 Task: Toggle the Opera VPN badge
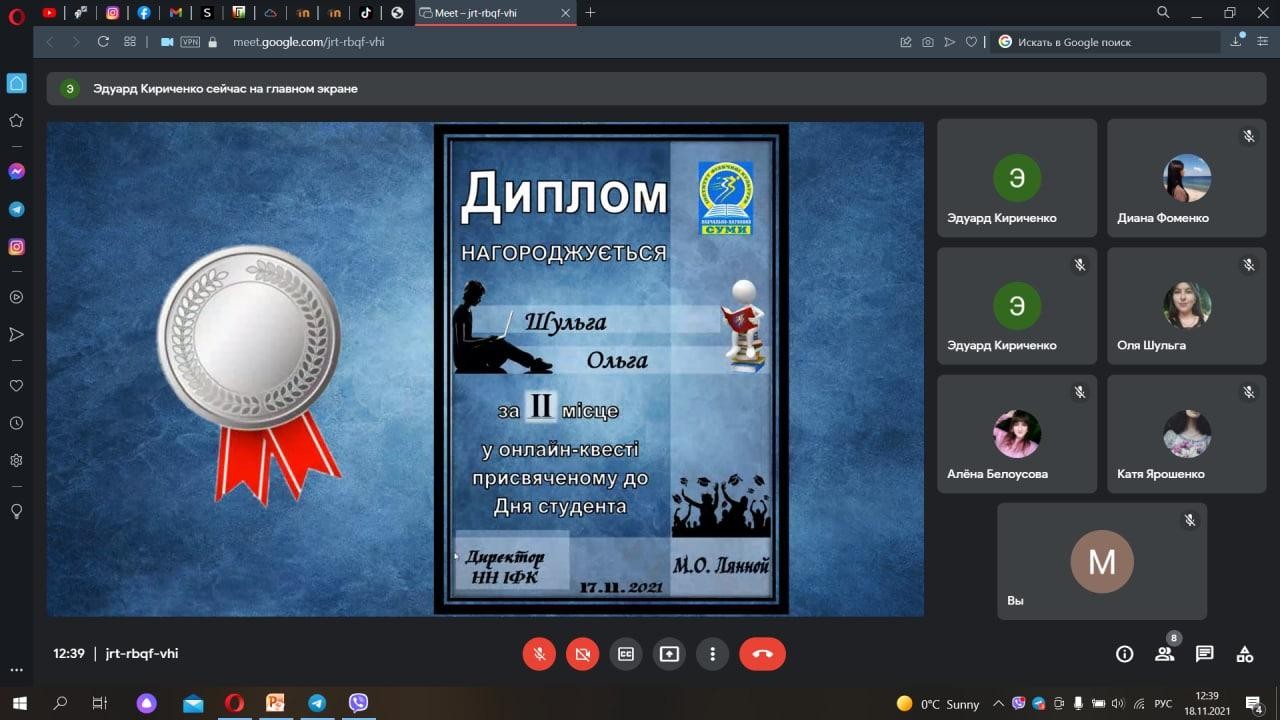pyautogui.click(x=190, y=42)
